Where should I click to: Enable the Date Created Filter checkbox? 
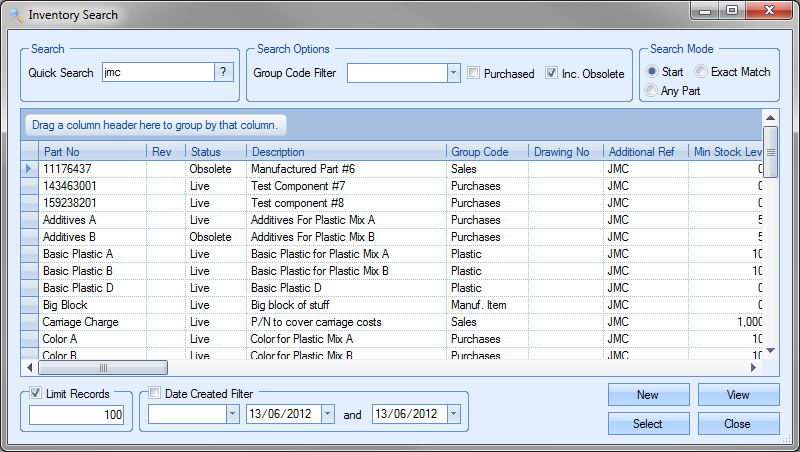[155, 394]
